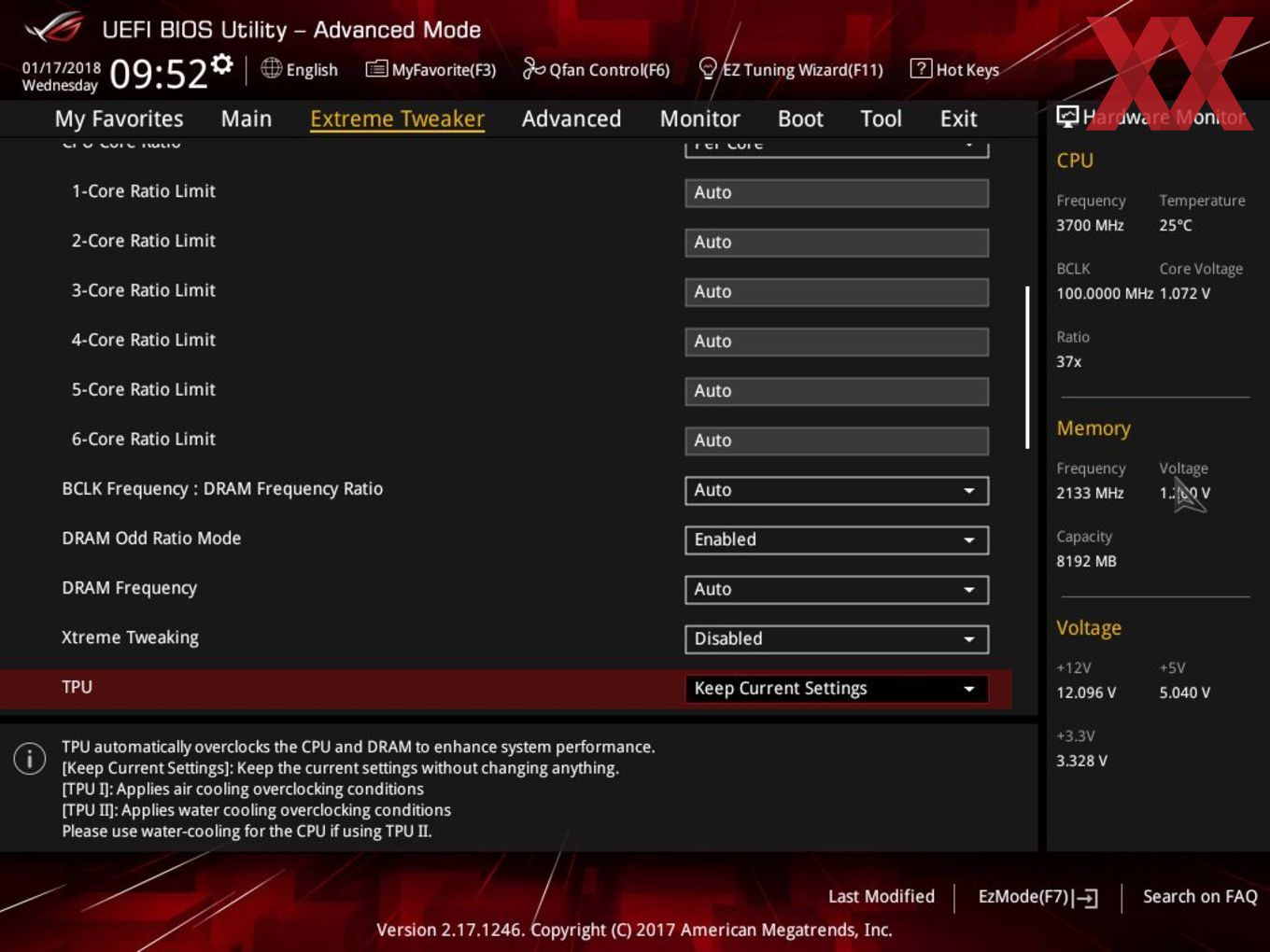This screenshot has width=1270, height=952.
Task: Open the Boot tab
Action: point(800,119)
